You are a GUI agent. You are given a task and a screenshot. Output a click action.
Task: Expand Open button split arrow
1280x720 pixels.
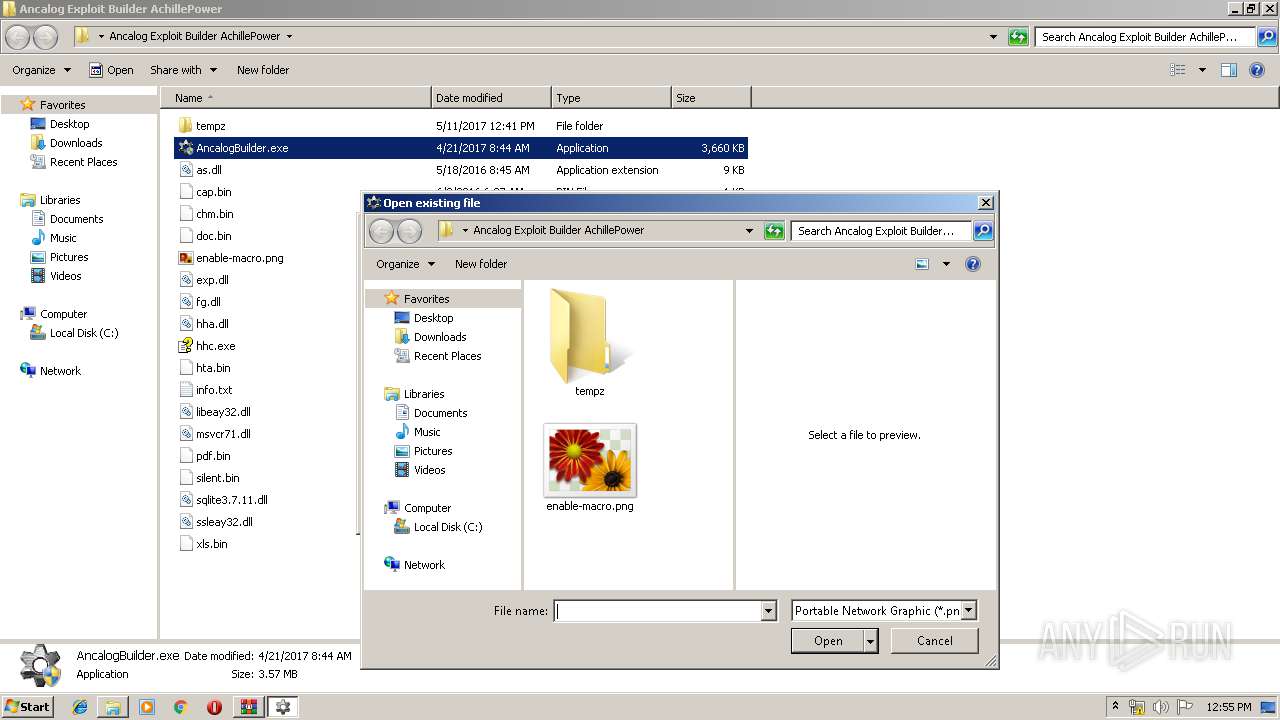click(x=871, y=641)
